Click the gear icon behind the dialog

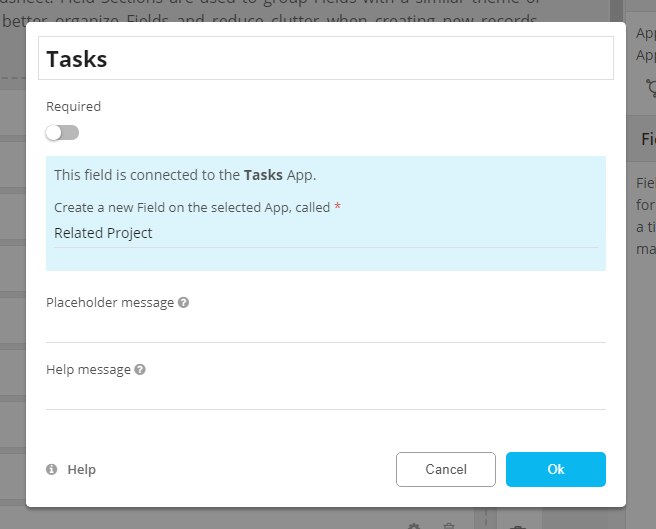coord(414,525)
